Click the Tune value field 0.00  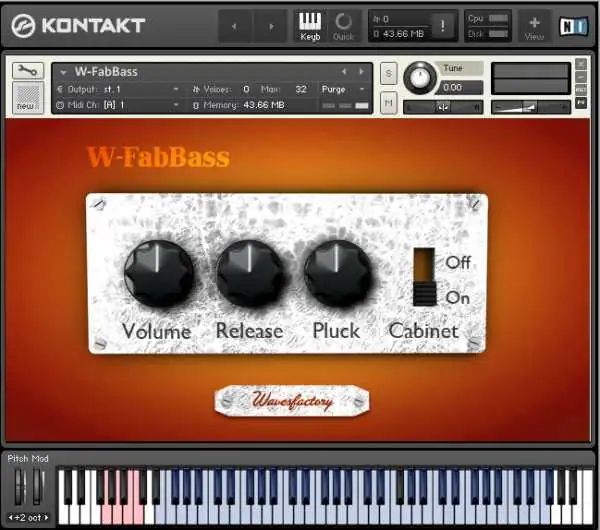459,87
